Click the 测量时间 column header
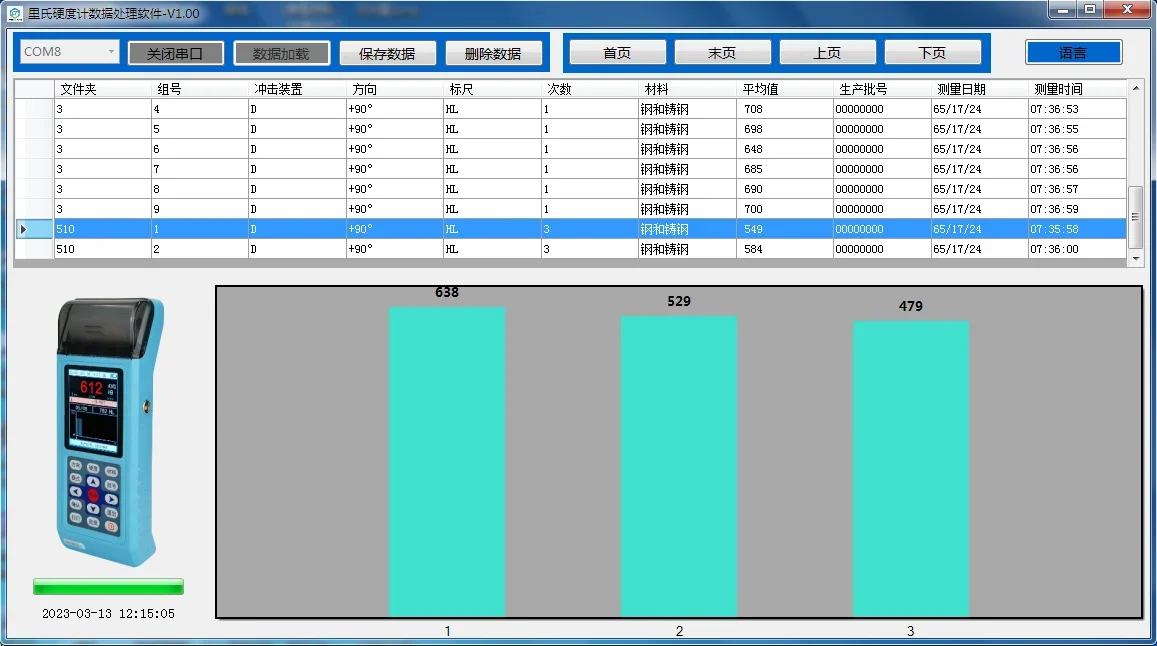 pyautogui.click(x=1076, y=89)
